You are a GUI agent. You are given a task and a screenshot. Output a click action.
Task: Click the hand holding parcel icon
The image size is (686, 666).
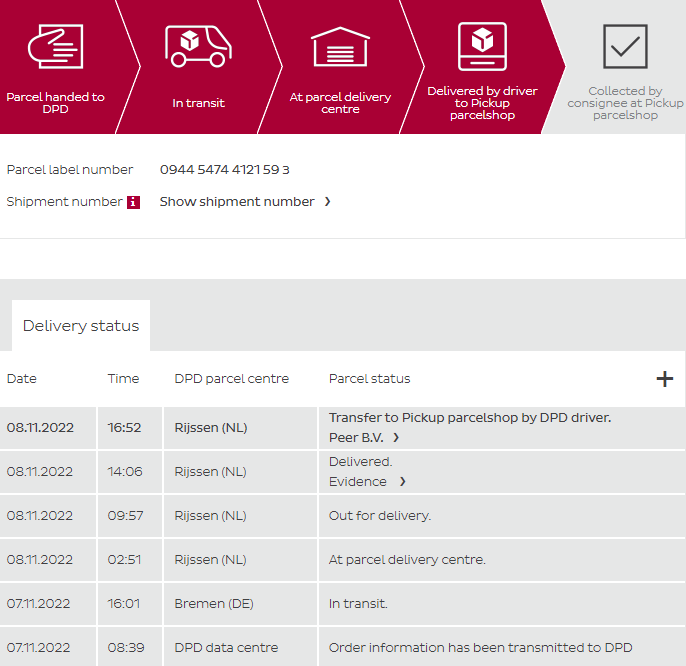pyautogui.click(x=55, y=46)
